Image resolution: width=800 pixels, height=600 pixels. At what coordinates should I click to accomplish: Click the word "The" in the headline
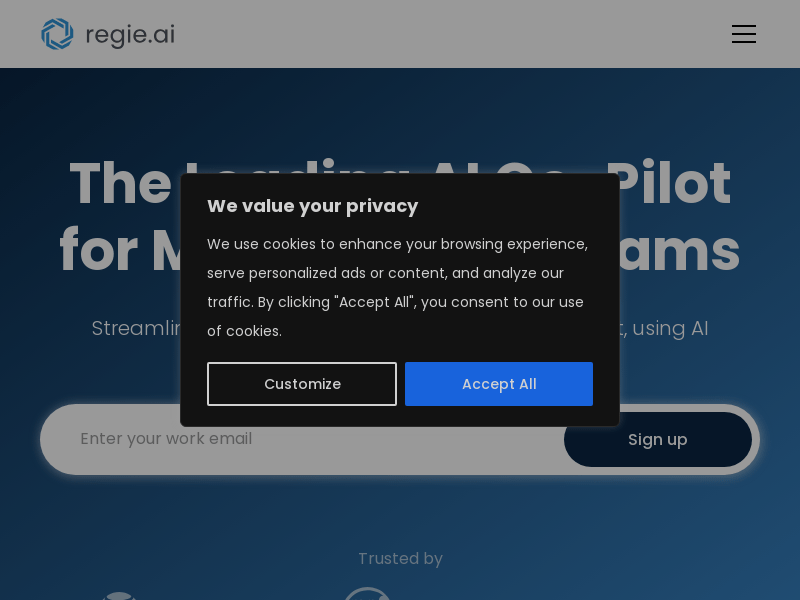(120, 182)
